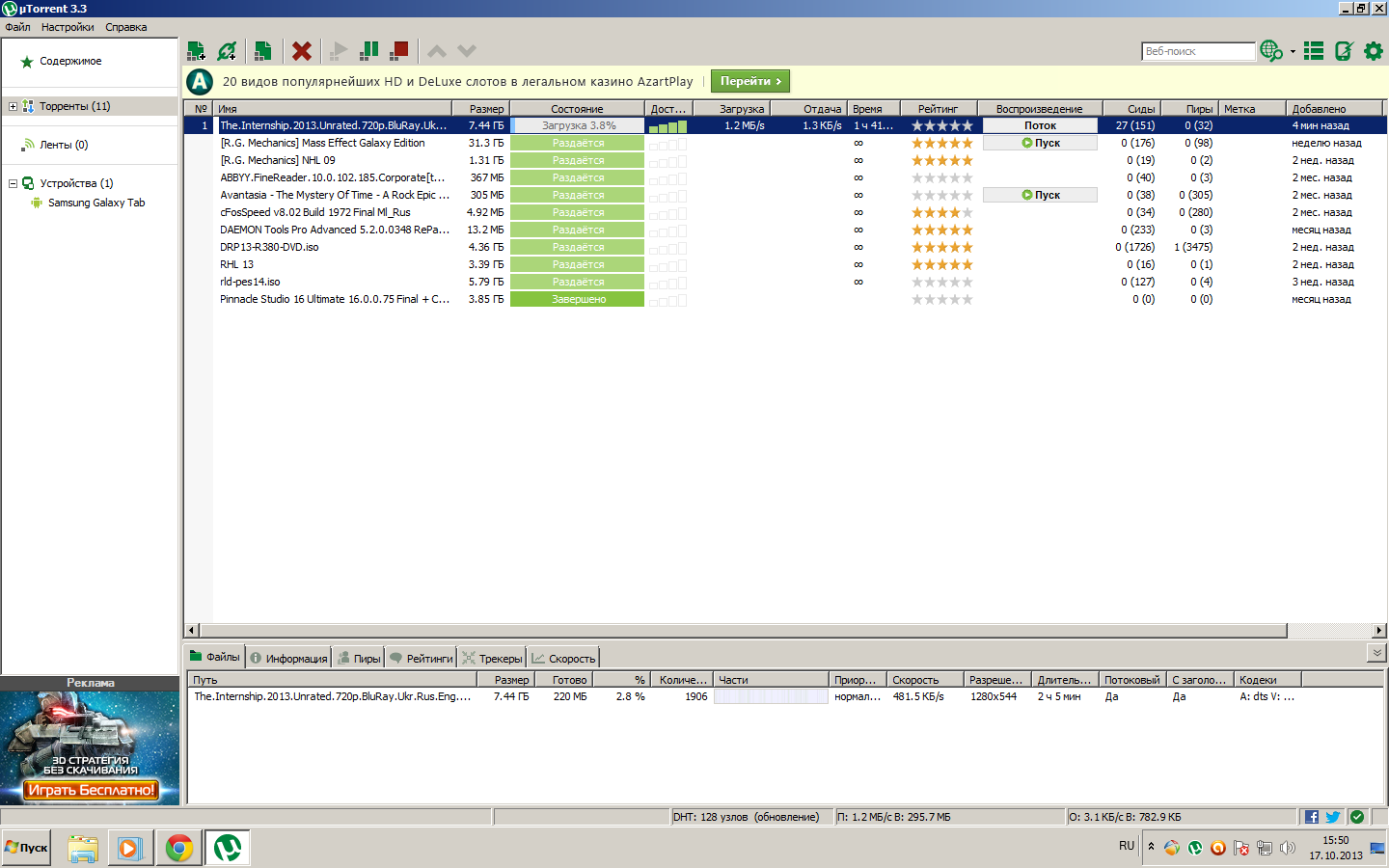The width and height of the screenshot is (1389, 868).
Task: Open the green Preferences gear icon
Action: (1374, 50)
